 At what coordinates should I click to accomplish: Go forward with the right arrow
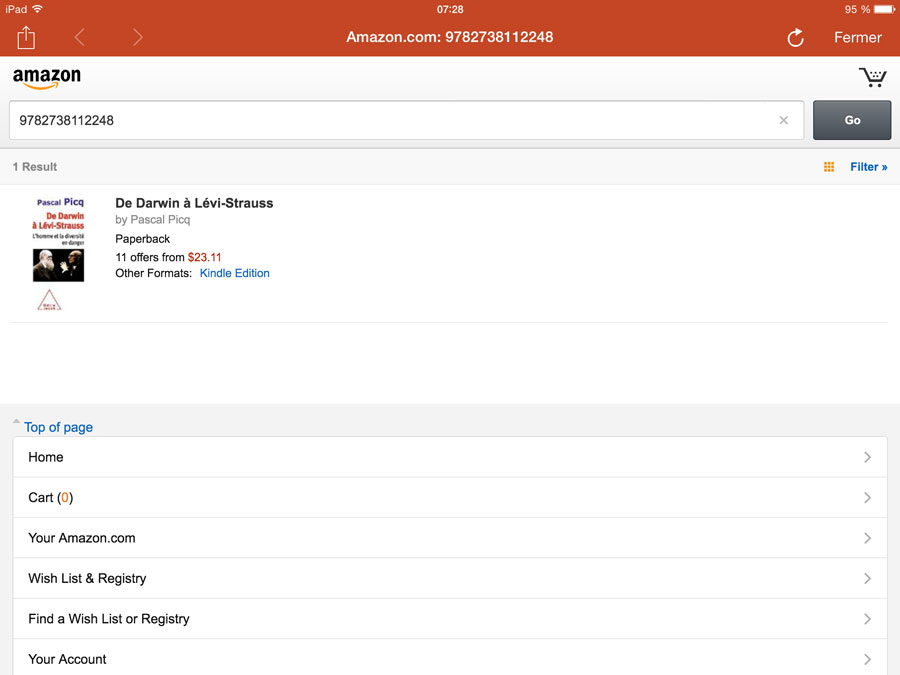click(x=137, y=37)
